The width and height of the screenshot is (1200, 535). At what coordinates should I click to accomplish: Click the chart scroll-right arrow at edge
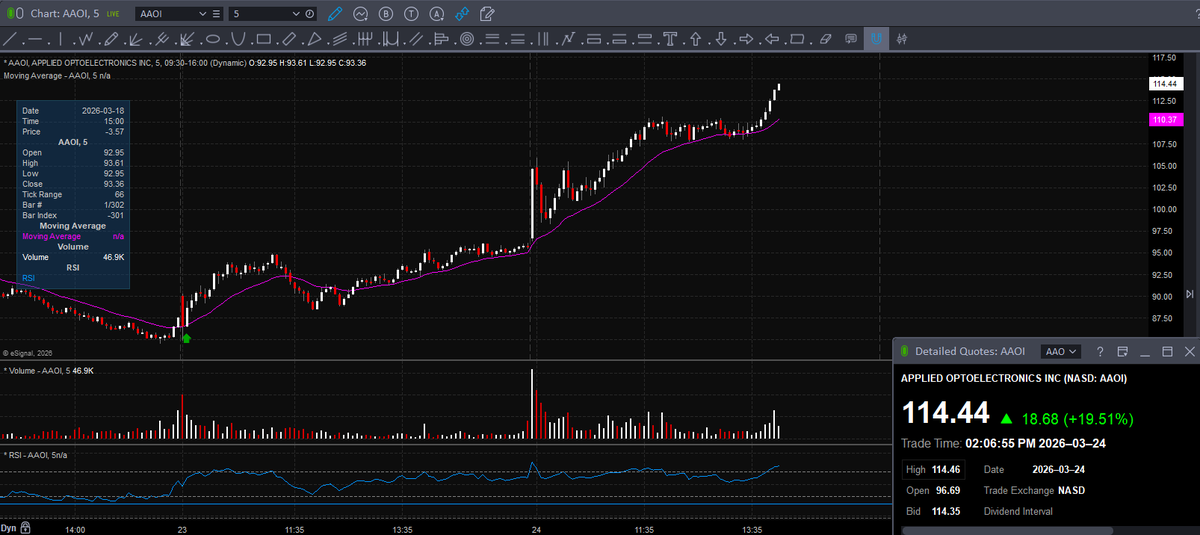point(1189,294)
